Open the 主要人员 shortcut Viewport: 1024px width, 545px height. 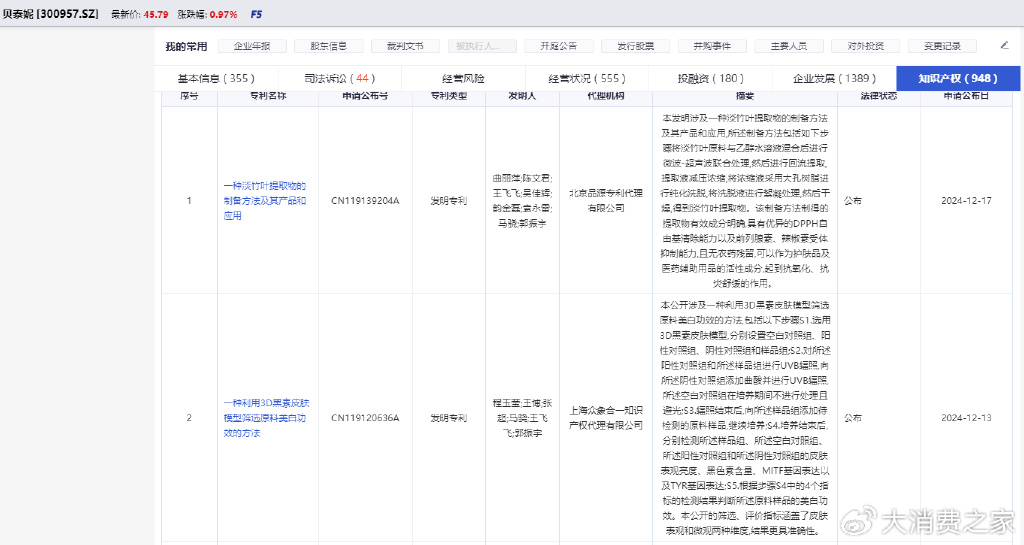(x=788, y=46)
